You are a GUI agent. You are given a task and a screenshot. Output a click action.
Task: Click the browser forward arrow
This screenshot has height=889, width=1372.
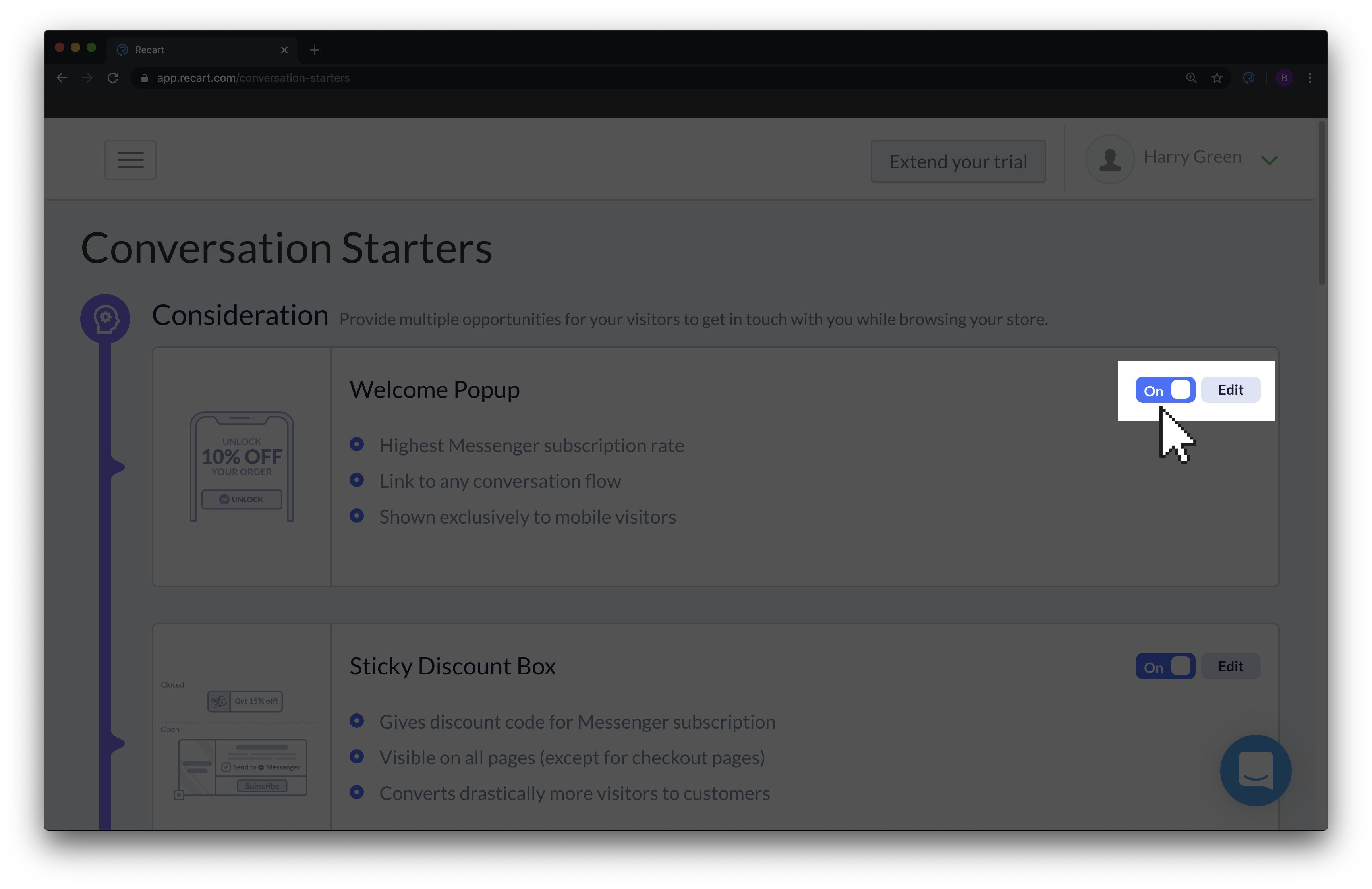pos(88,78)
